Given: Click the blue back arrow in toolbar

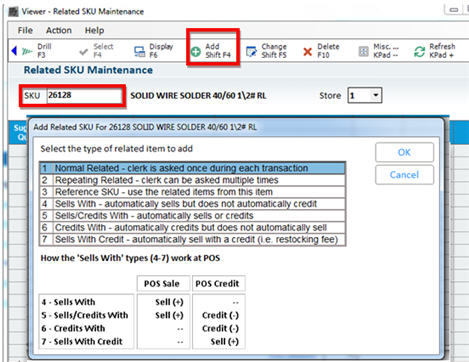Looking at the screenshot, I should tap(14, 51).
